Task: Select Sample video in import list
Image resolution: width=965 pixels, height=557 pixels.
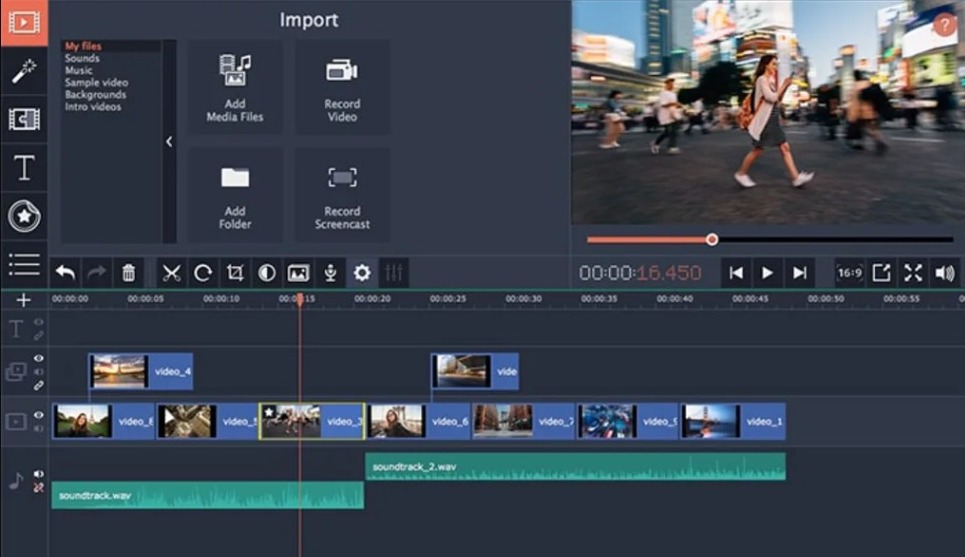Action: click(96, 83)
